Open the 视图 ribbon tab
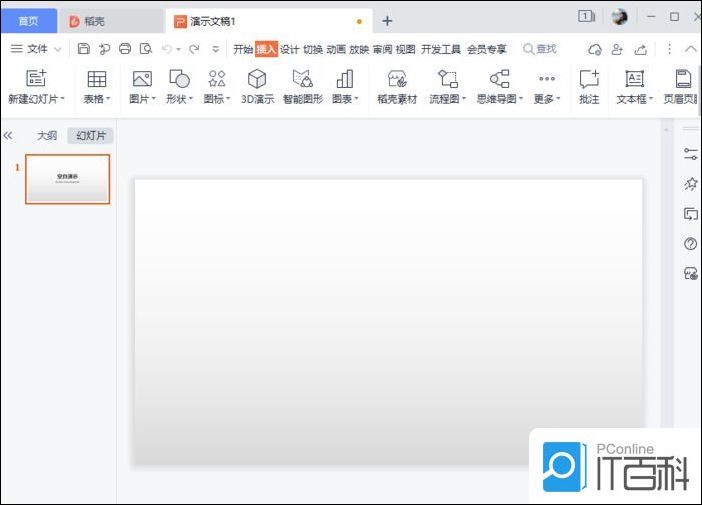Image resolution: width=702 pixels, height=505 pixels. pyautogui.click(x=406, y=49)
